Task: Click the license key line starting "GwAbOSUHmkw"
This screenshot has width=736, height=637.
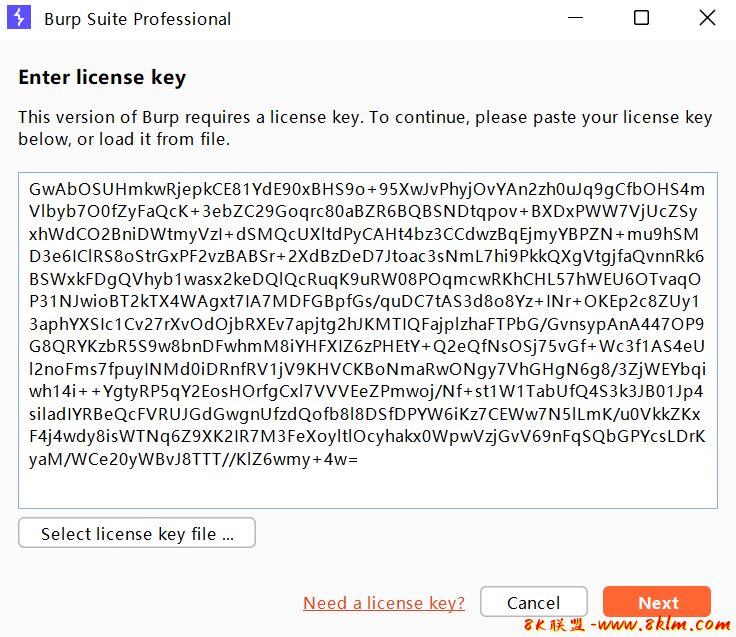Action: click(x=366, y=189)
